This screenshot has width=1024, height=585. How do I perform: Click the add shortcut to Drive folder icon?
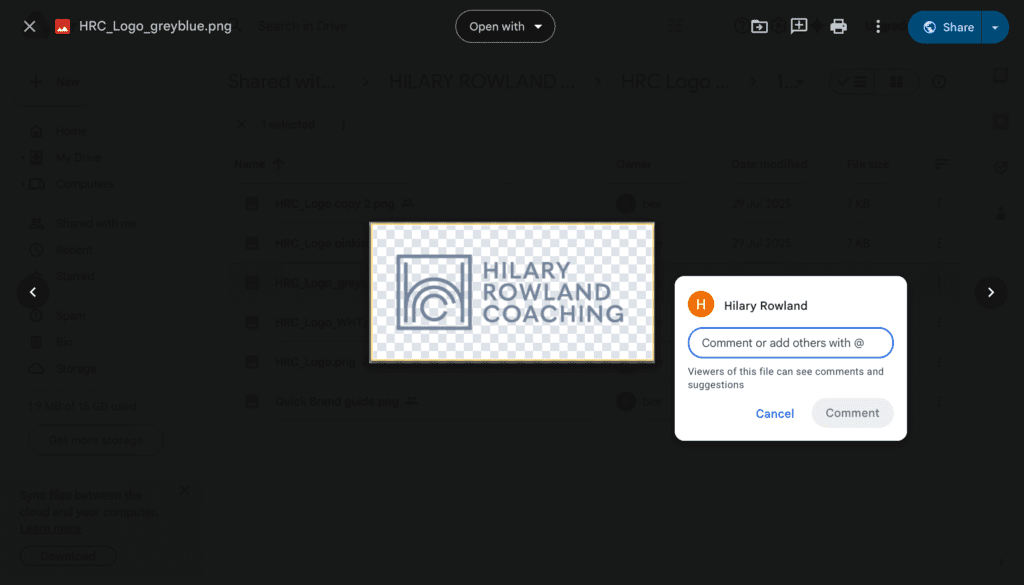(x=759, y=27)
